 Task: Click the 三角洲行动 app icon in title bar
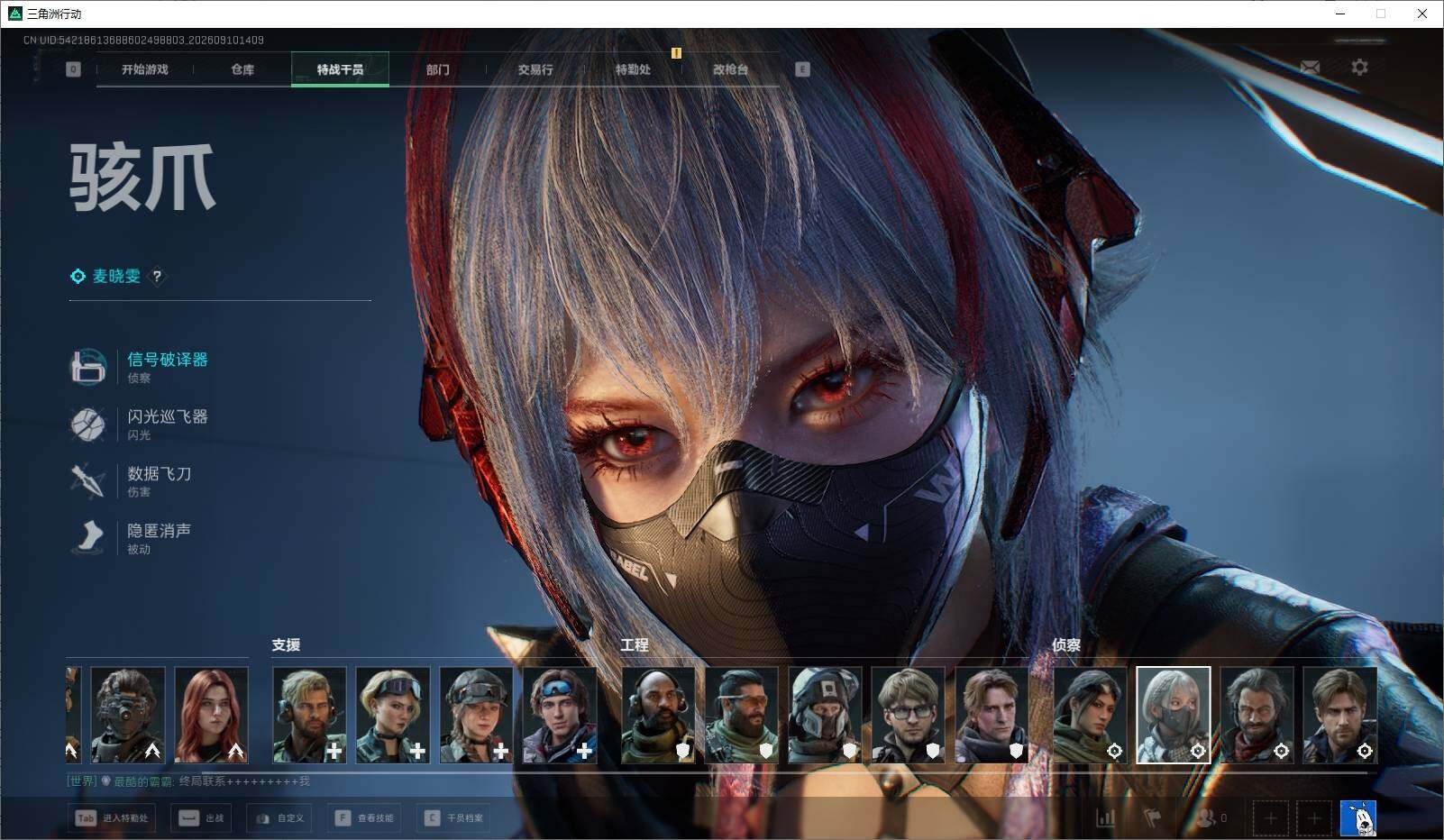pyautogui.click(x=14, y=14)
